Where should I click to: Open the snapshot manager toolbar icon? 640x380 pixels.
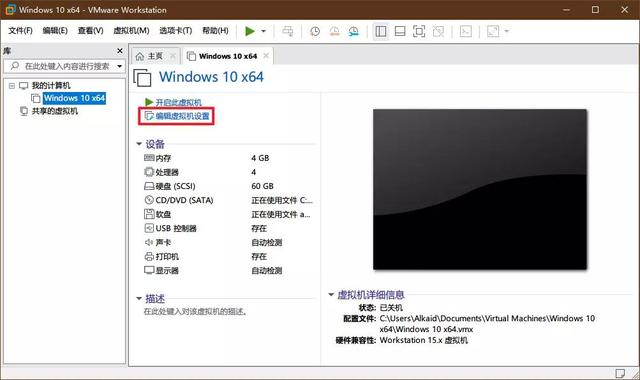pyautogui.click(x=353, y=31)
